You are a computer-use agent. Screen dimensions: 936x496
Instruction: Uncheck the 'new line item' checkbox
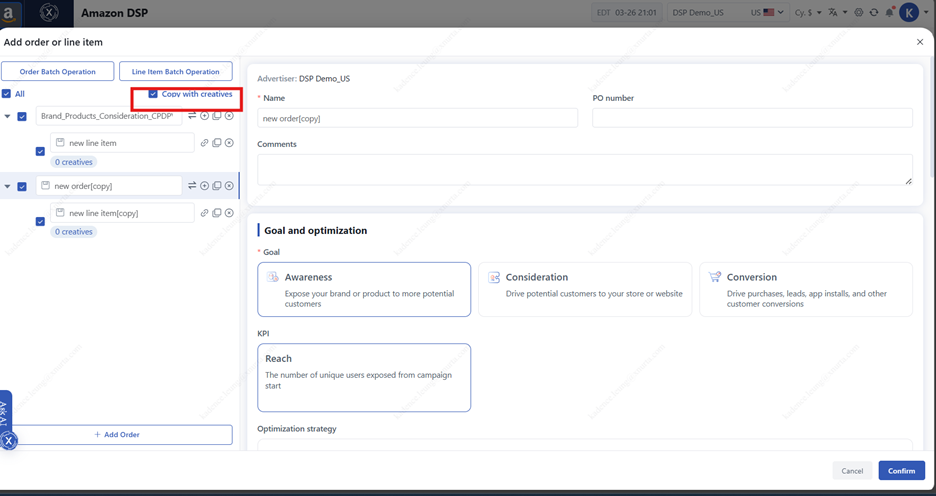coord(40,152)
